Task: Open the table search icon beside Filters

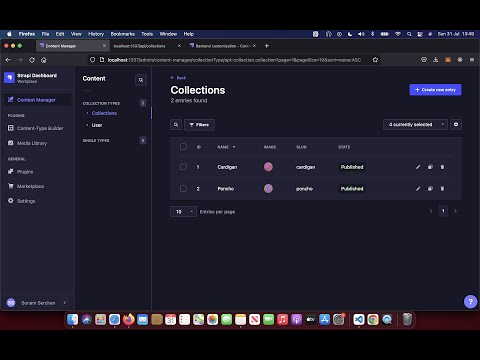Action: coord(176,125)
